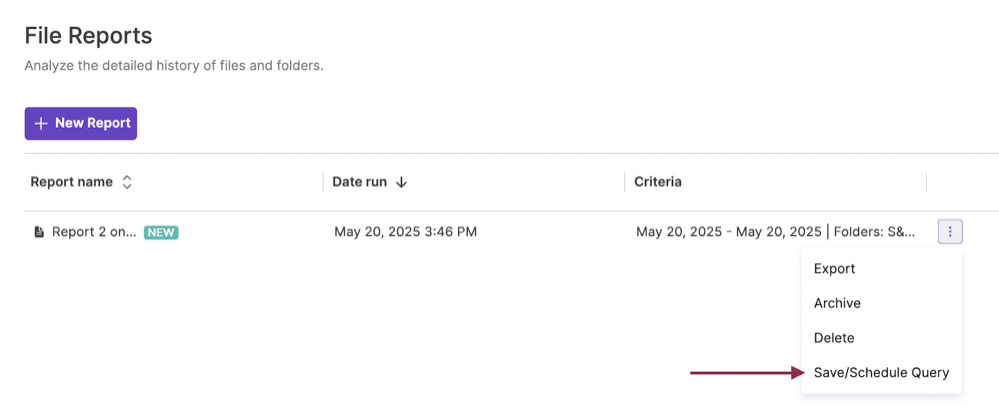Choose Export from the report menu

click(834, 268)
